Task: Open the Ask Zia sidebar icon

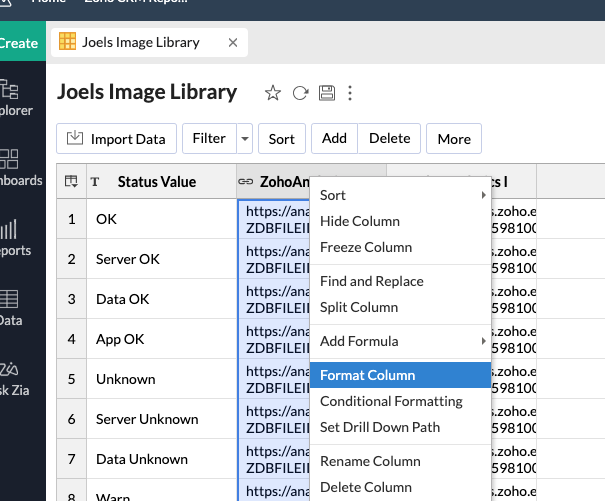Action: (x=12, y=378)
